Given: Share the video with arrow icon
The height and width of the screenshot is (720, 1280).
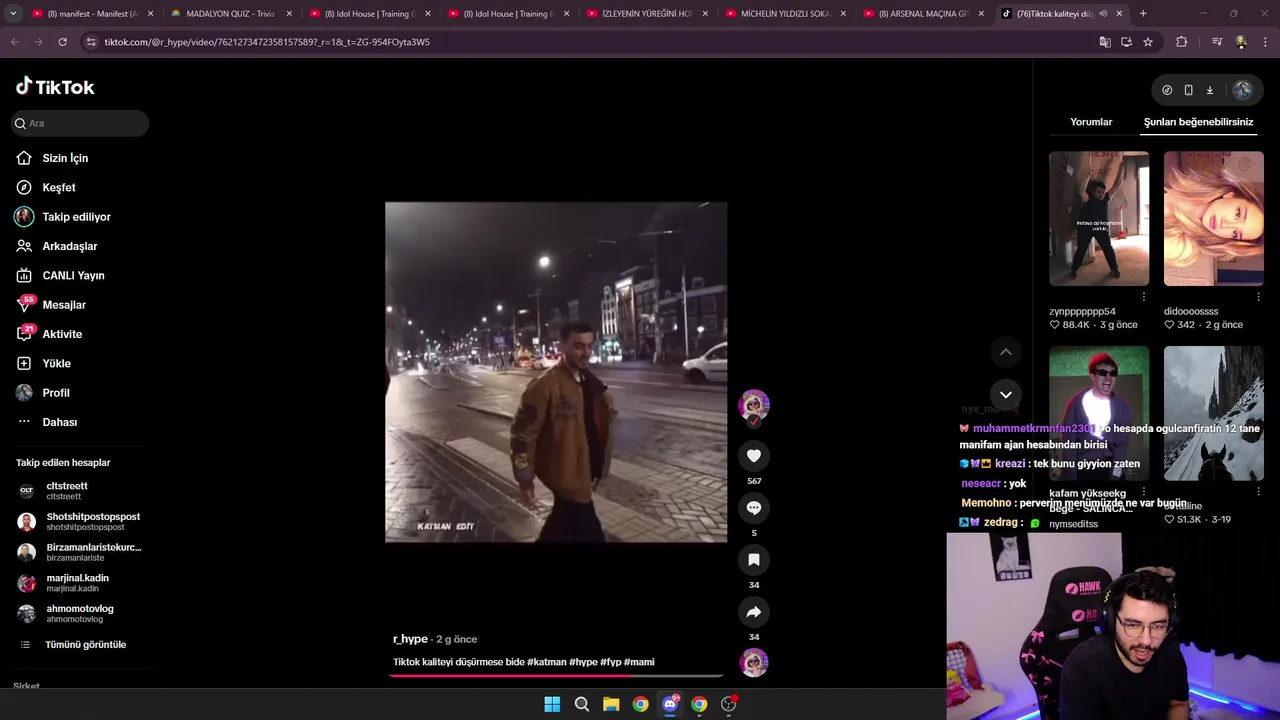Looking at the screenshot, I should [754, 612].
